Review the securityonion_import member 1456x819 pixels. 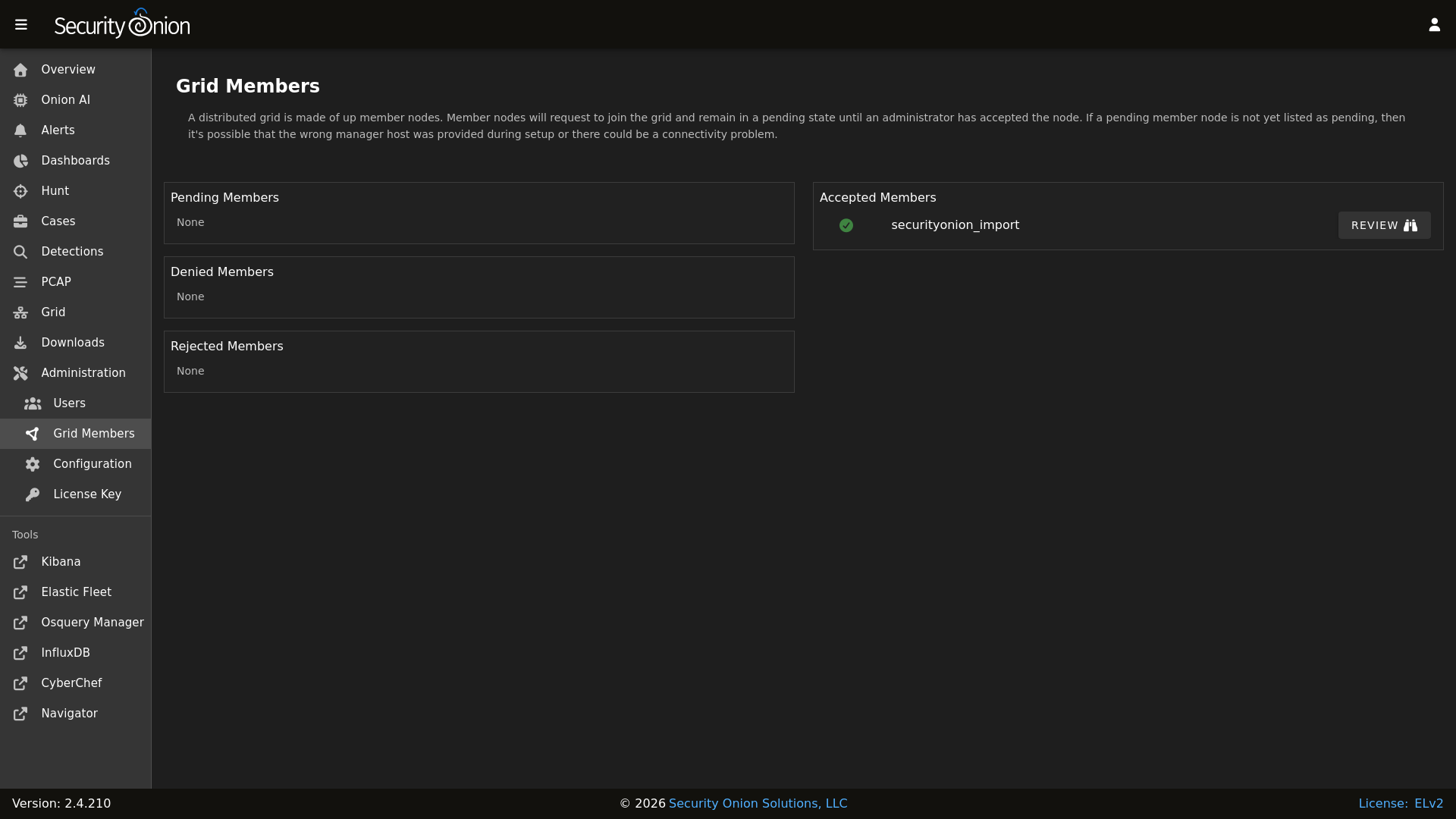[1383, 225]
